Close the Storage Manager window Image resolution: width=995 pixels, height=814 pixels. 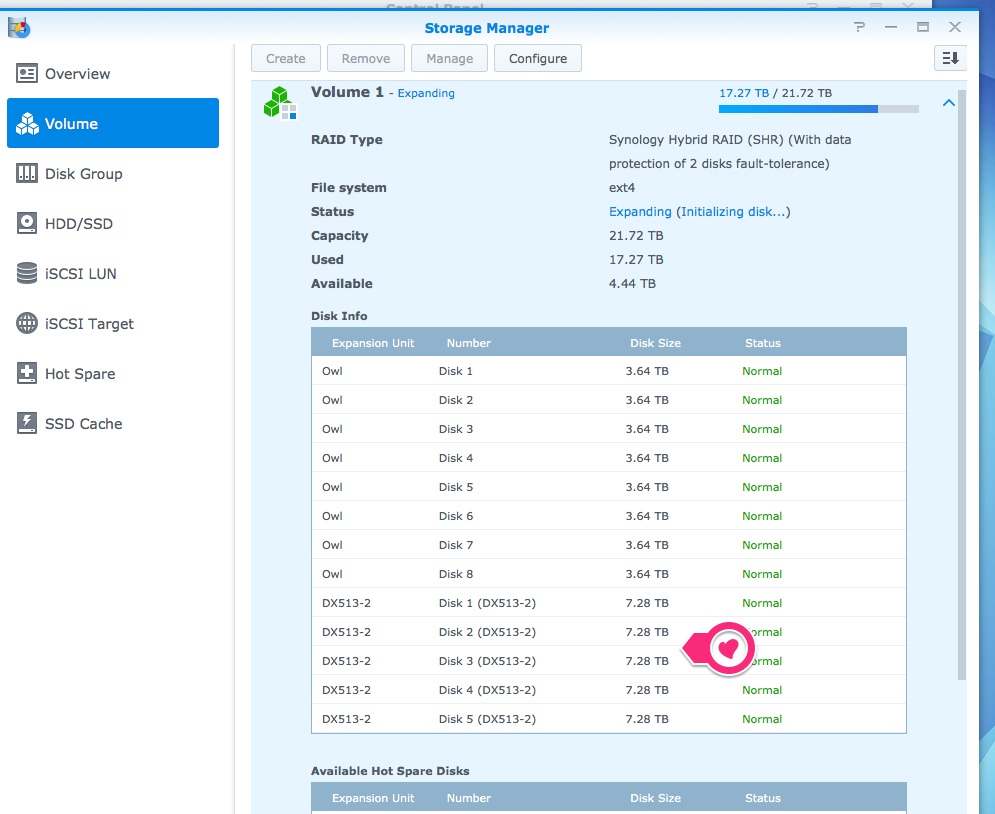pyautogui.click(x=954, y=27)
